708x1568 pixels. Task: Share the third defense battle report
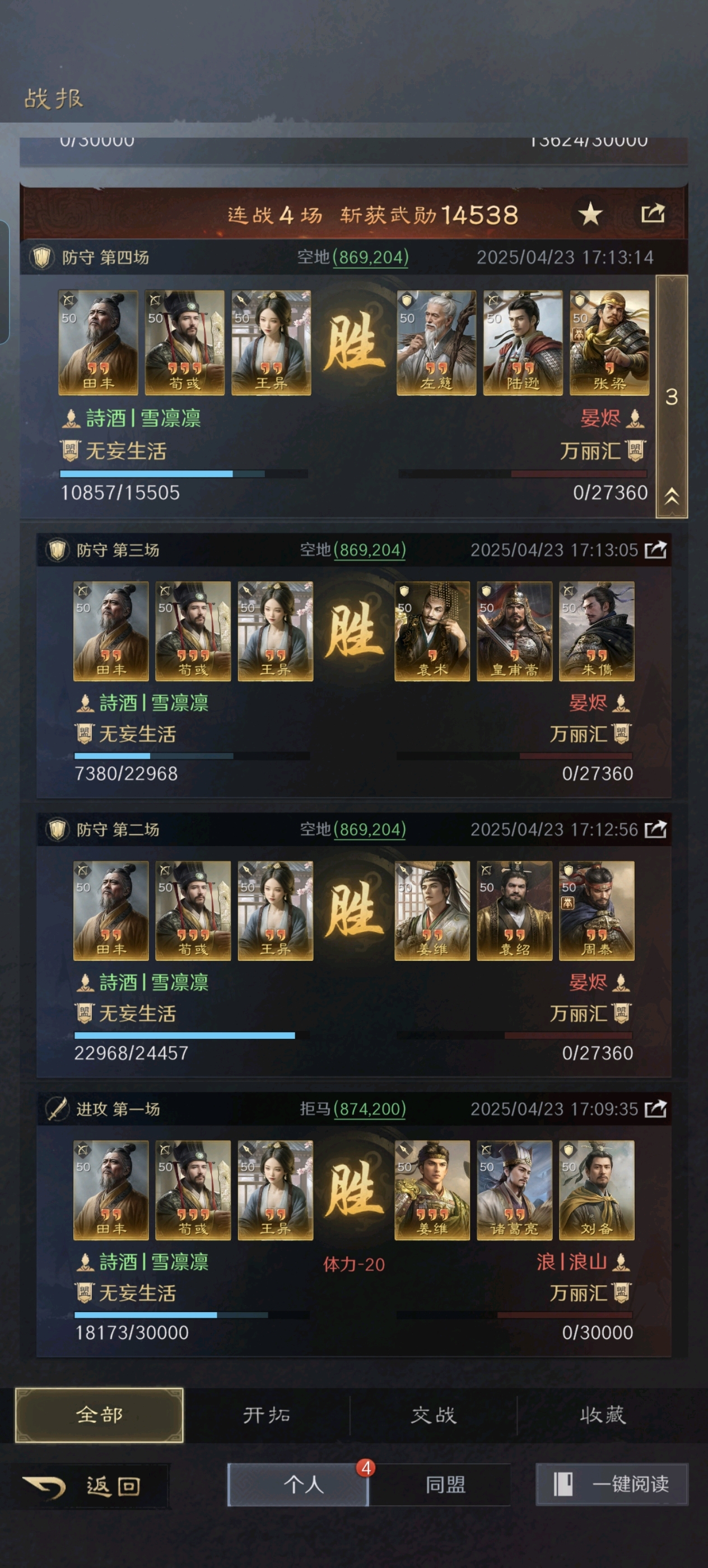click(x=656, y=550)
